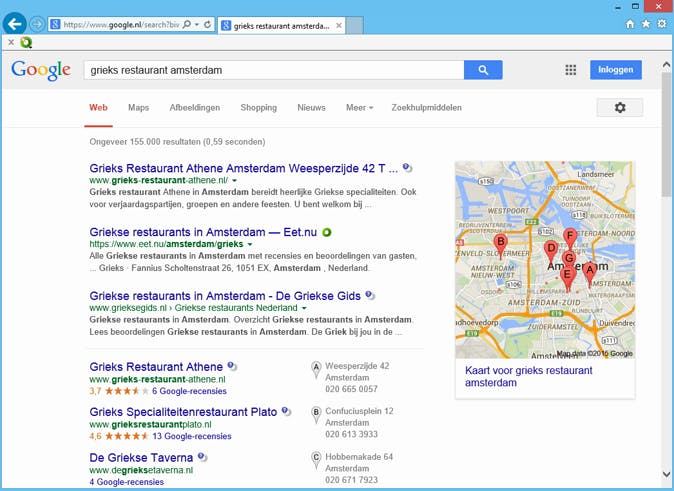Click the browser back arrow button
This screenshot has height=491, width=674.
[x=15, y=24]
